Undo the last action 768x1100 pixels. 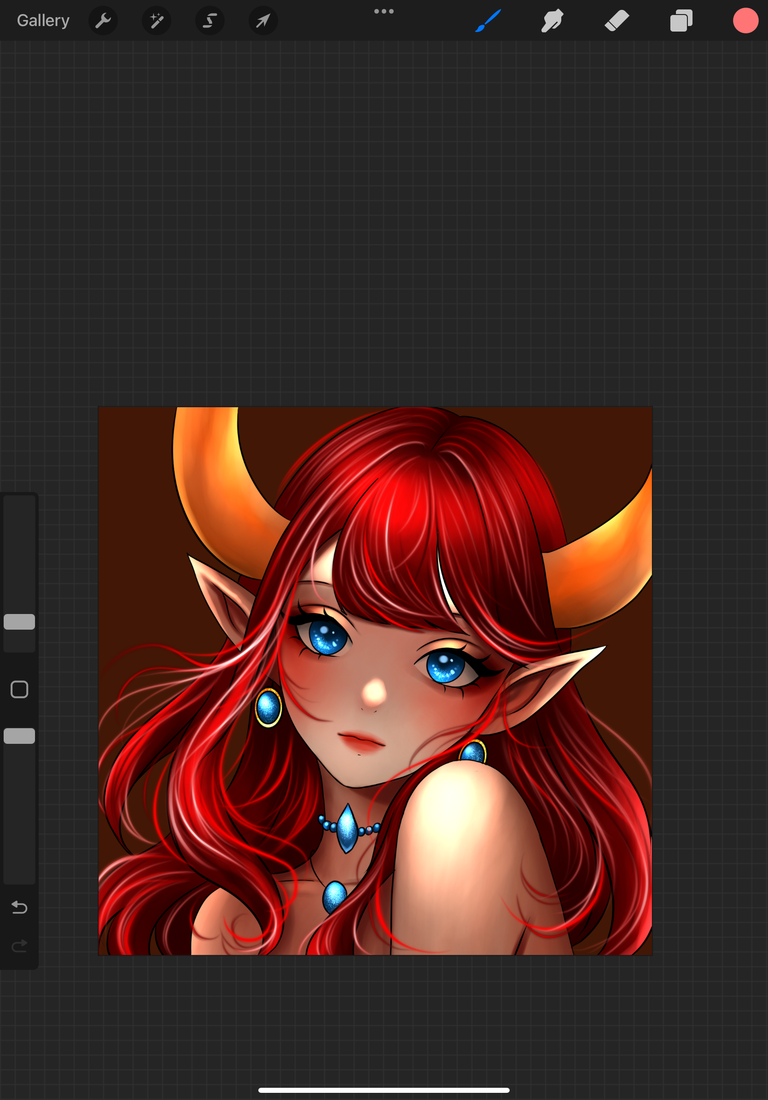click(x=20, y=908)
